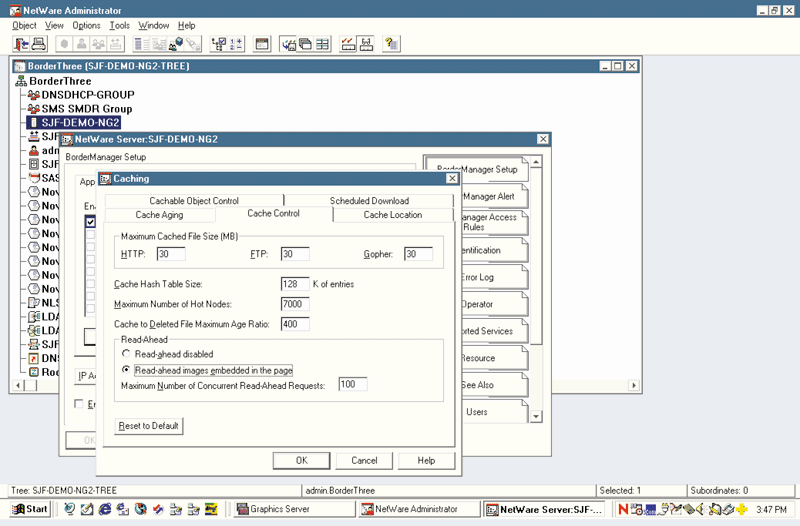Image resolution: width=800 pixels, height=526 pixels.
Task: Switch to Scheduled Download tab
Action: pyautogui.click(x=369, y=201)
